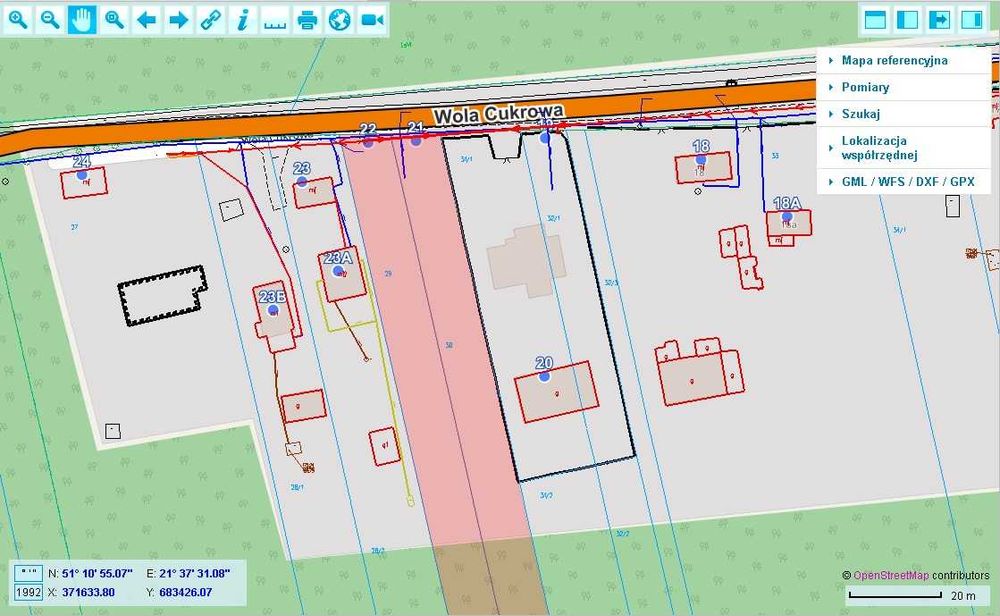
Task: Select the zoom in magnifier tool
Action: (x=18, y=20)
